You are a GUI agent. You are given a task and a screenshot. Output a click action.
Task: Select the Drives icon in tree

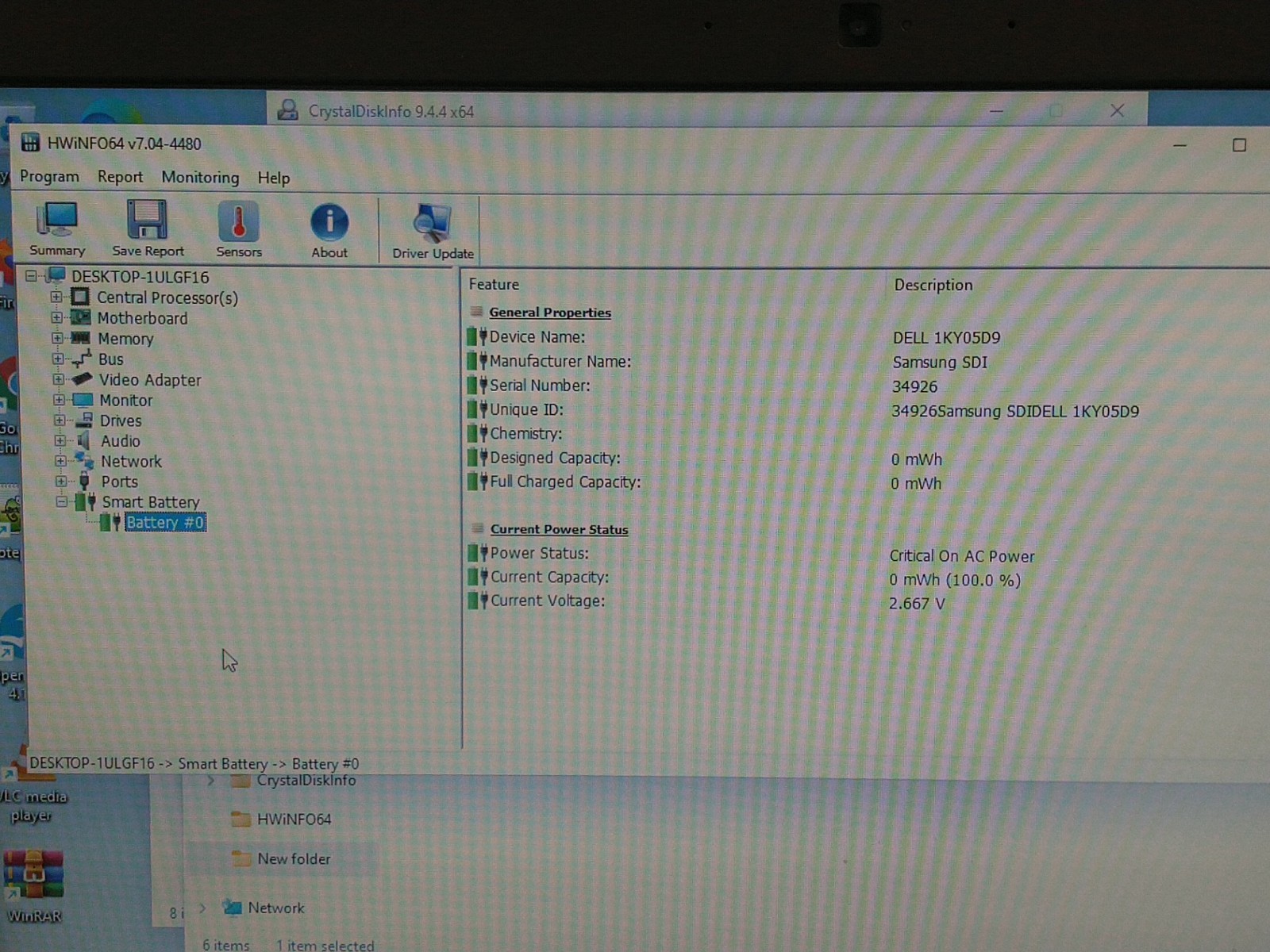point(84,420)
